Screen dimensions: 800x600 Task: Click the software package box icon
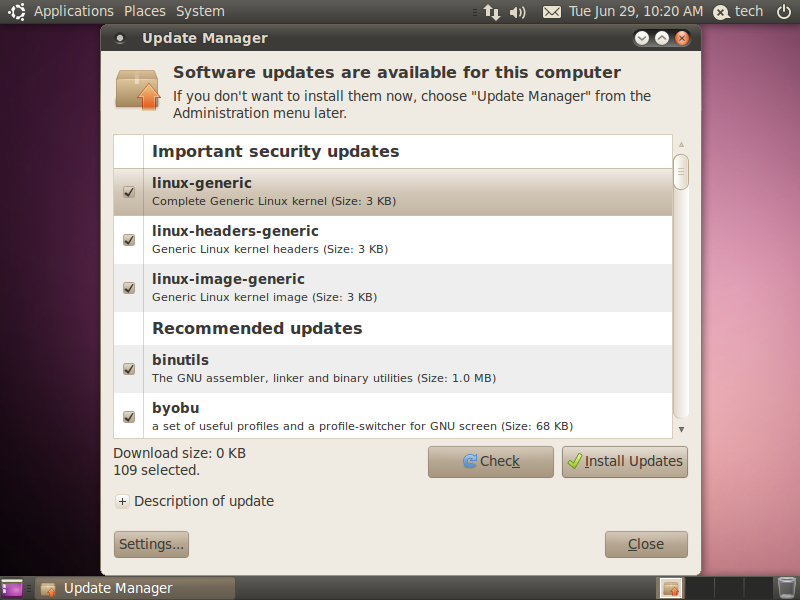[x=138, y=90]
